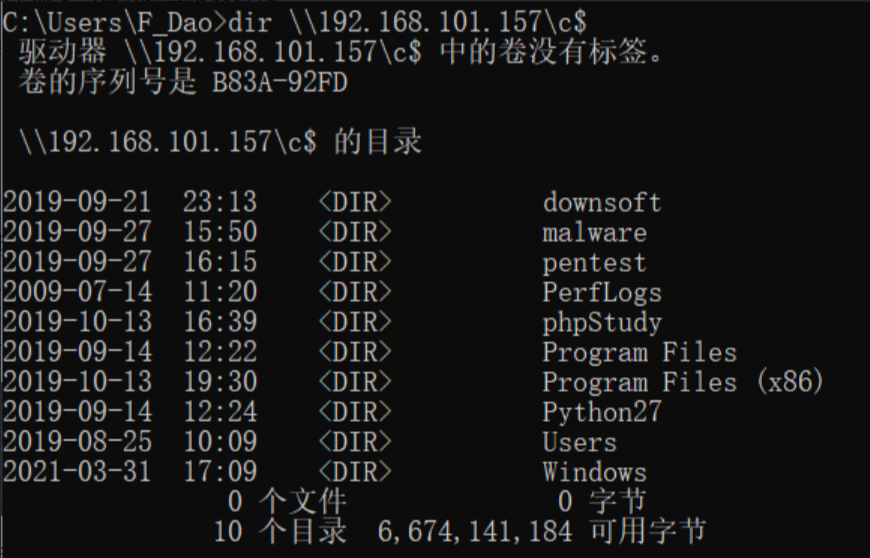The width and height of the screenshot is (870, 558).
Task: Click the <DIR> marker beside downsoft
Action: pos(355,202)
